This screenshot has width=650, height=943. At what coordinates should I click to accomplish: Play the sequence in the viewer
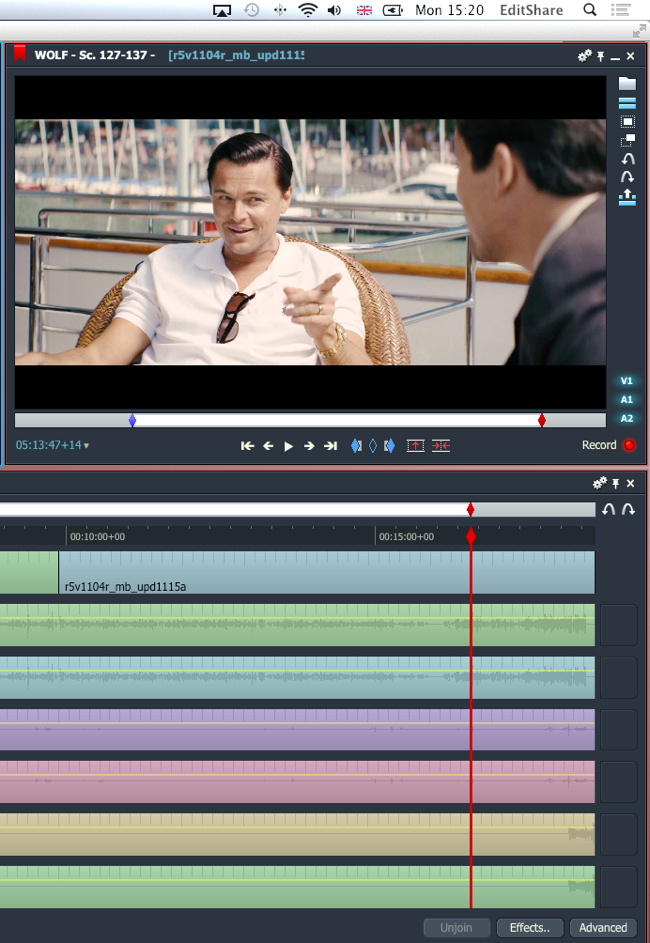click(x=289, y=446)
